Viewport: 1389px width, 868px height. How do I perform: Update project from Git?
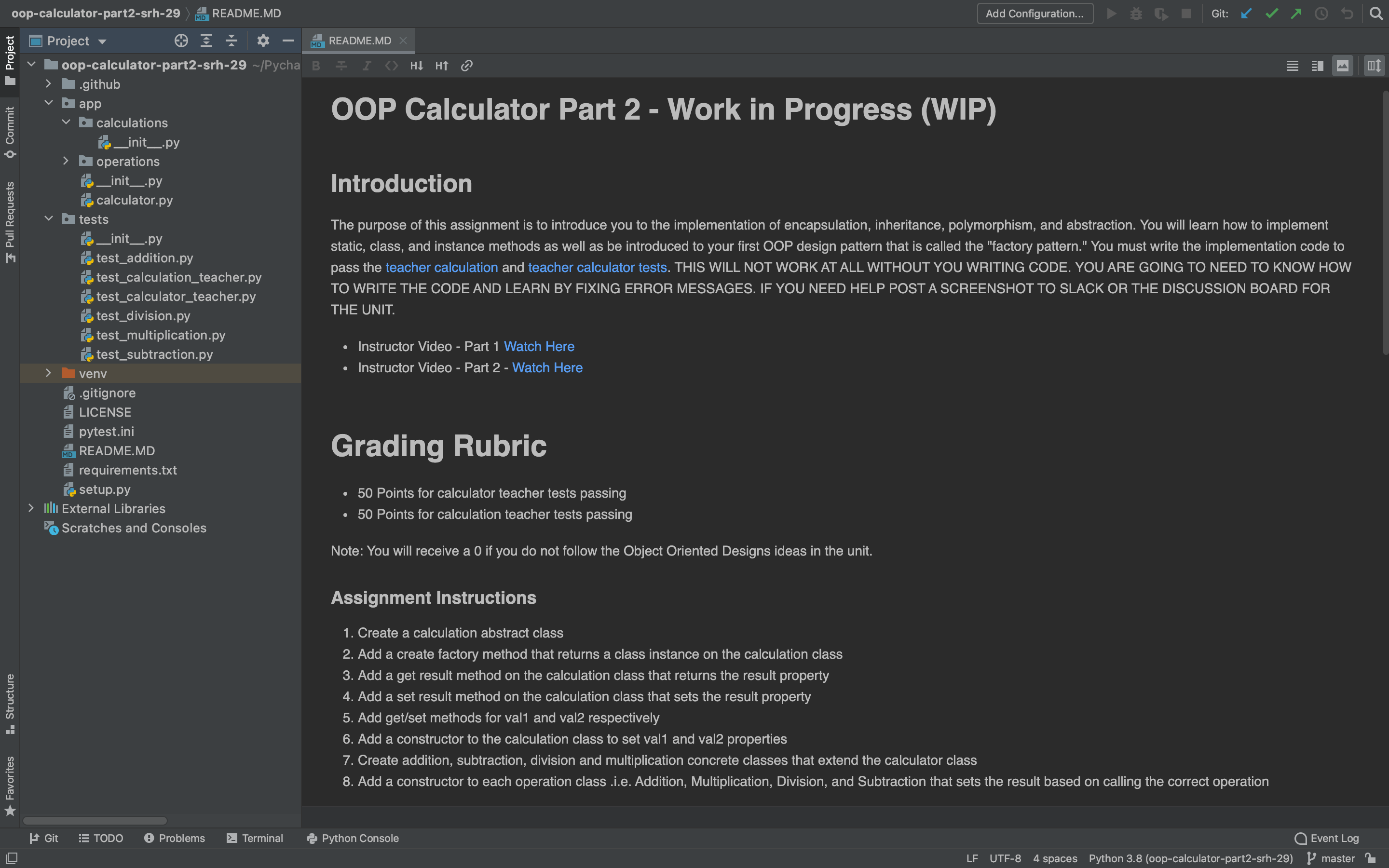coord(1245,13)
